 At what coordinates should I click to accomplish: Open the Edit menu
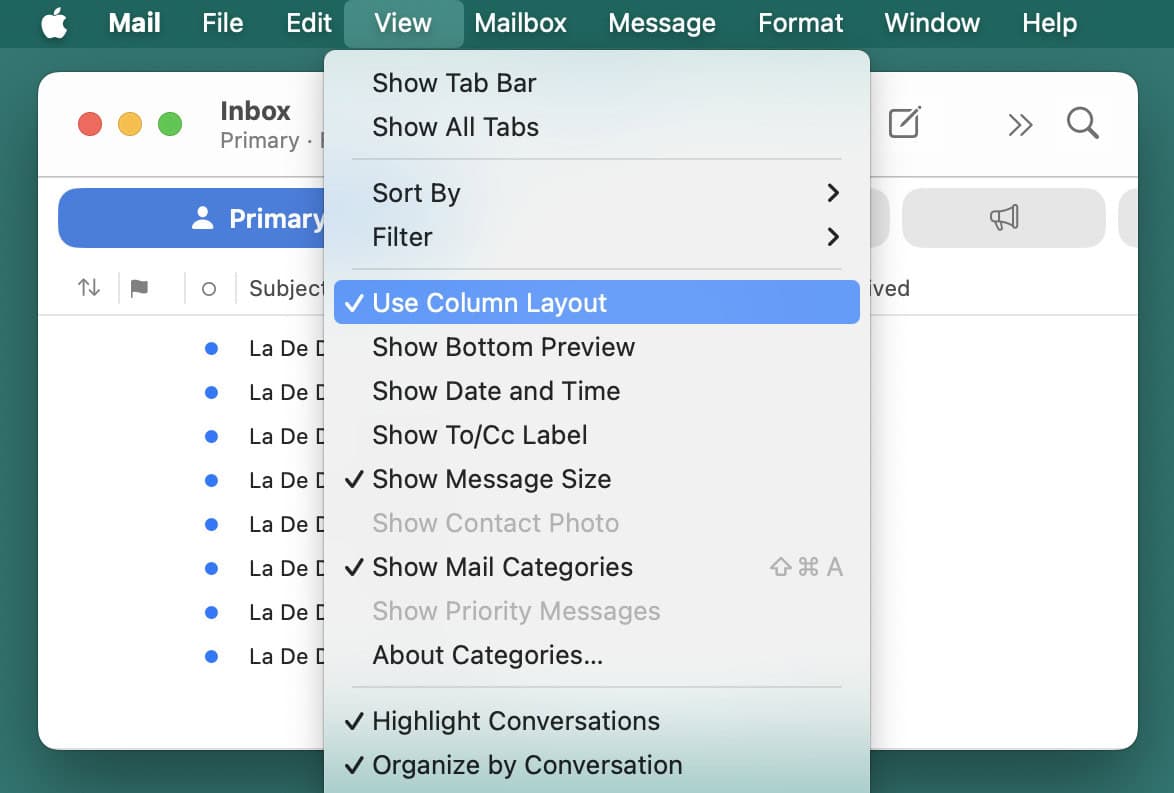[308, 23]
